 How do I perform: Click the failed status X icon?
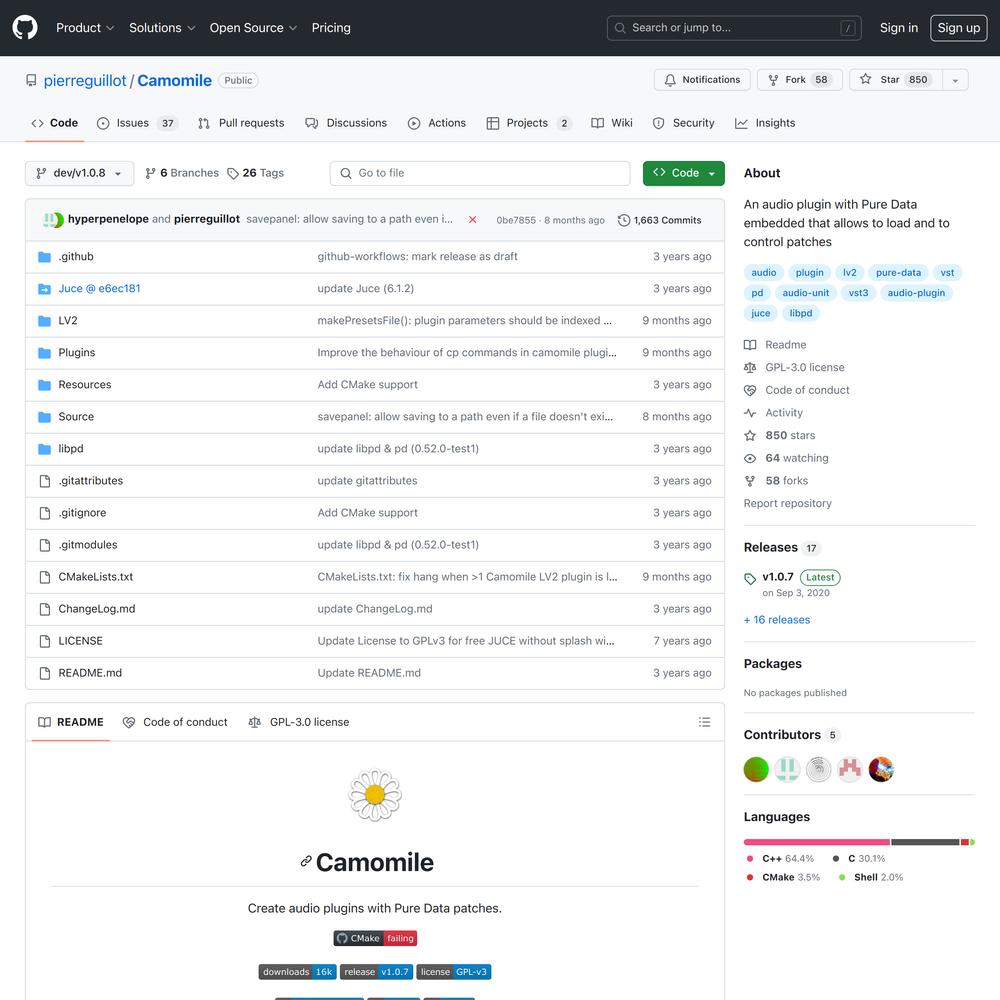pyautogui.click(x=473, y=219)
